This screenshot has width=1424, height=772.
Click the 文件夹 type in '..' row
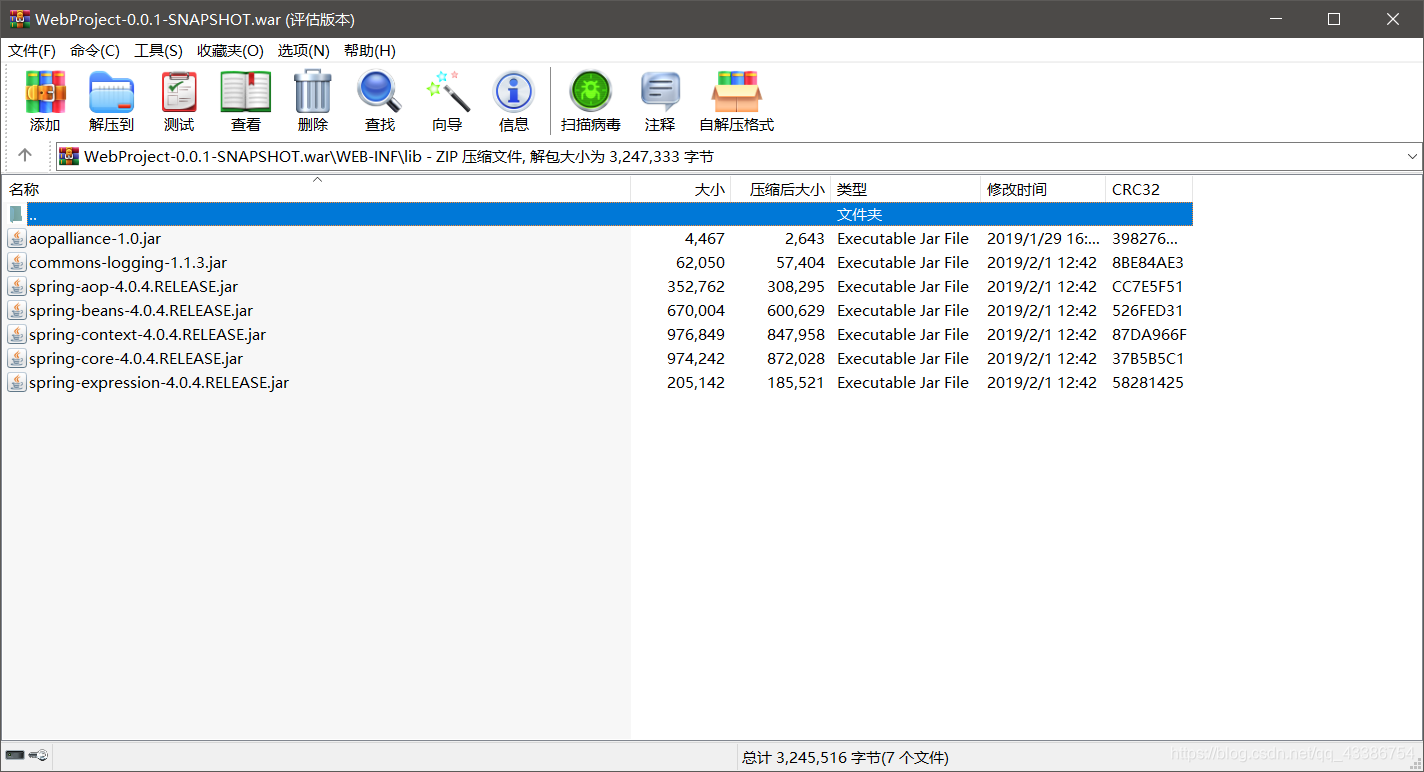pos(860,214)
